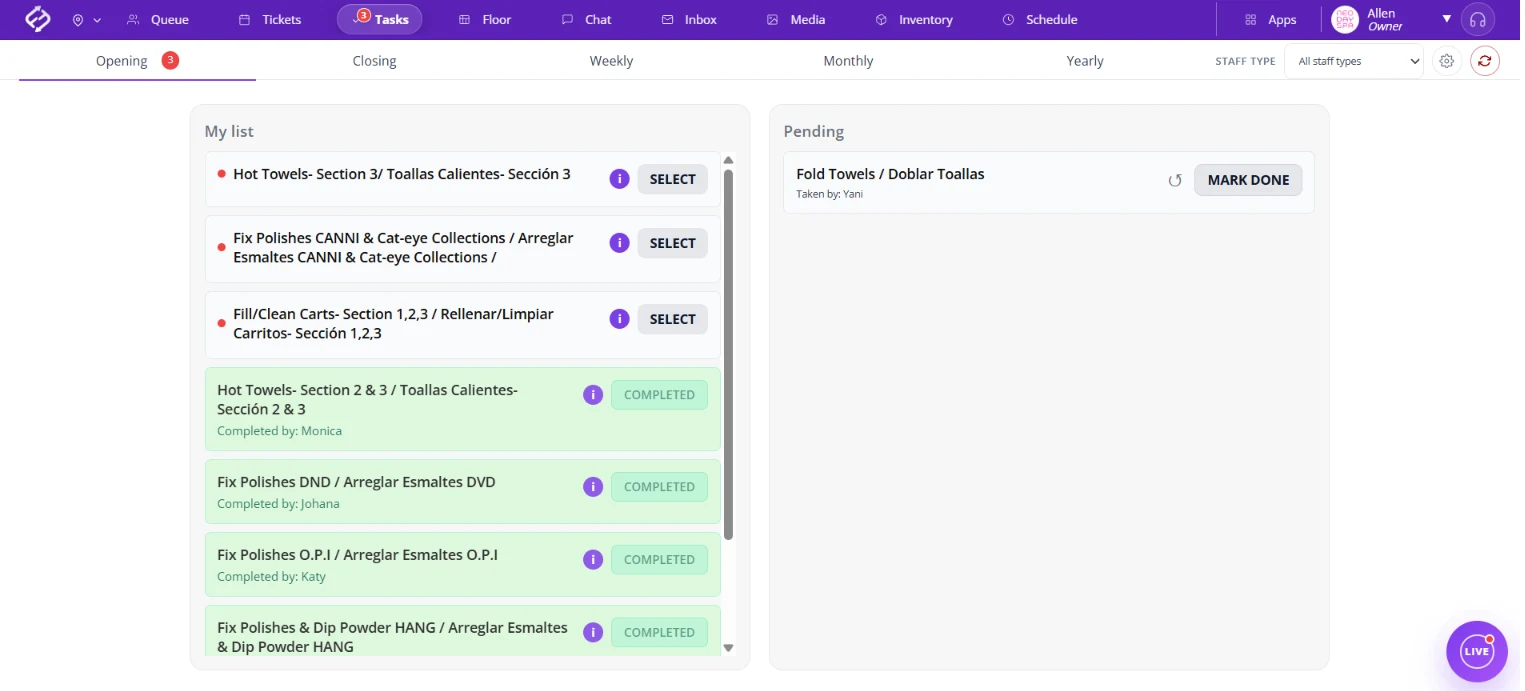1525x691 pixels.
Task: Click COMPLETED on Hot Towels Section 2 & 3
Action: coord(659,395)
